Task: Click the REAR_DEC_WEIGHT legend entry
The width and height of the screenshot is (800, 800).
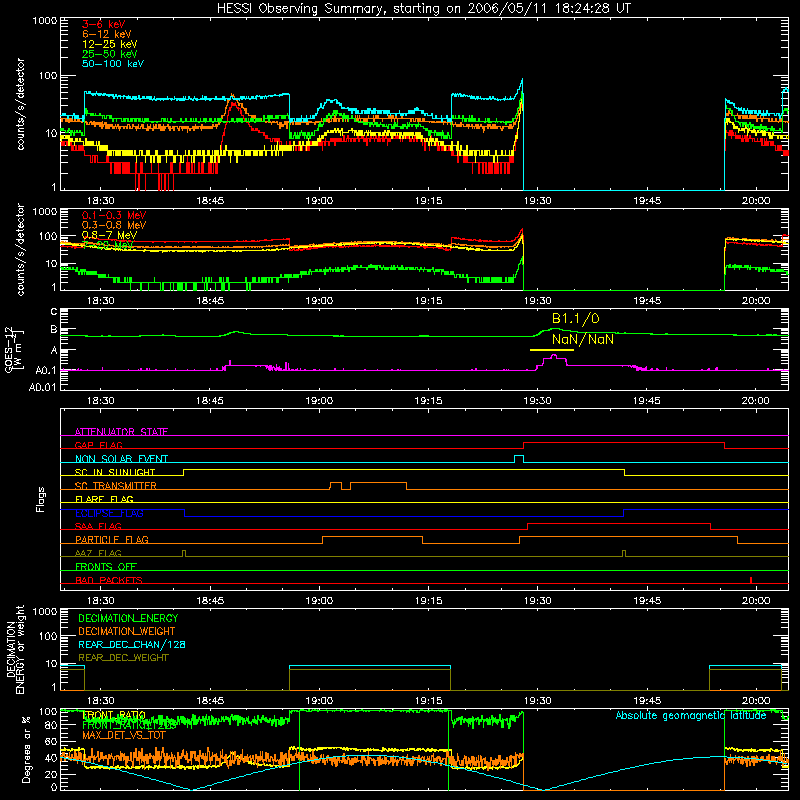Action: pos(123,658)
